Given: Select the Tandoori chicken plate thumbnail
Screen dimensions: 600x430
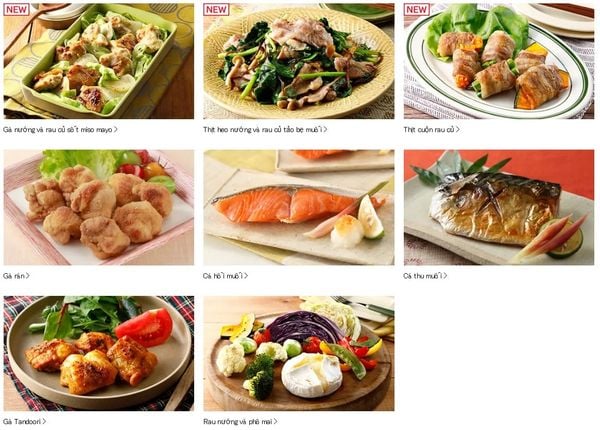Looking at the screenshot, I should click(x=99, y=353).
